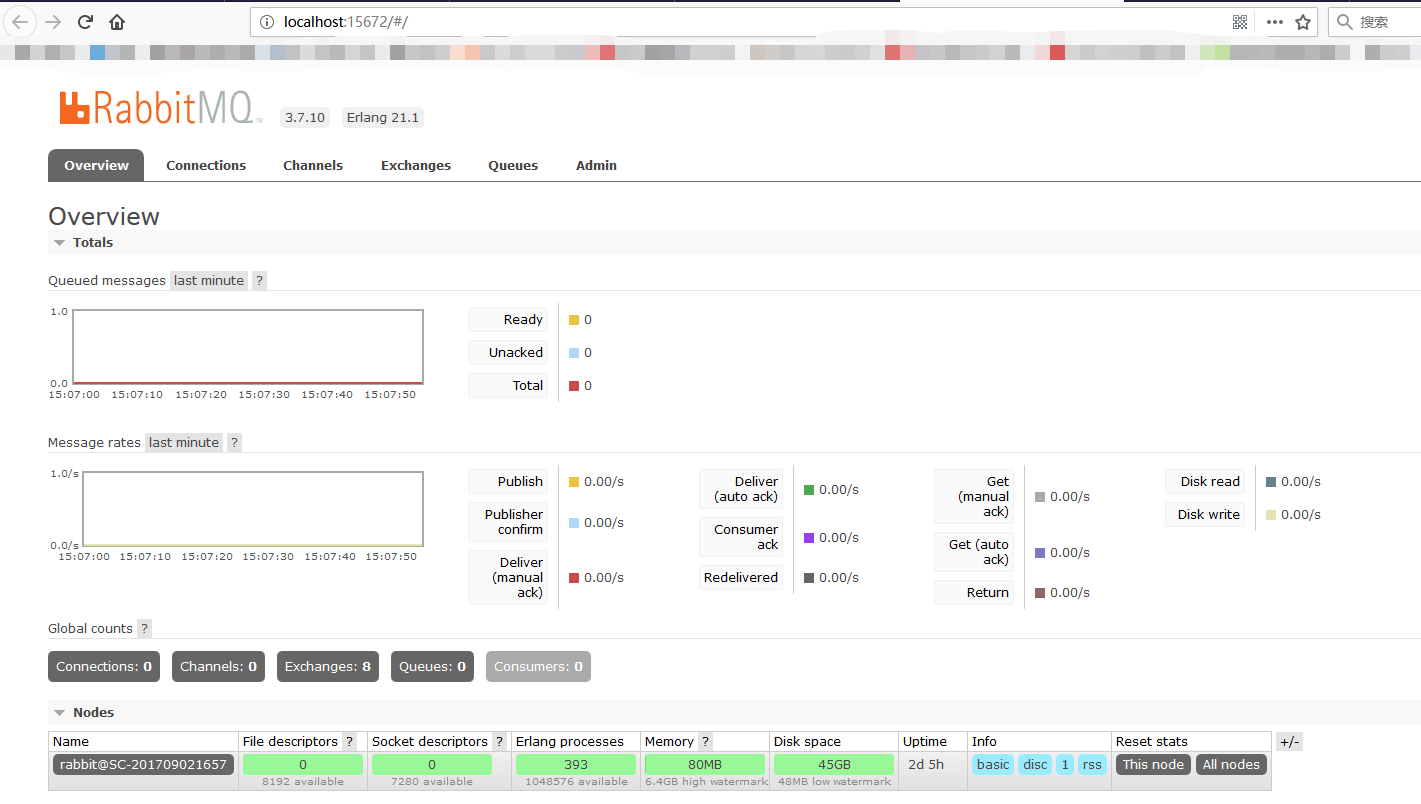Image resolution: width=1421 pixels, height=804 pixels.
Task: Open node rabbit@SC-201709021657 details
Action: pos(143,765)
